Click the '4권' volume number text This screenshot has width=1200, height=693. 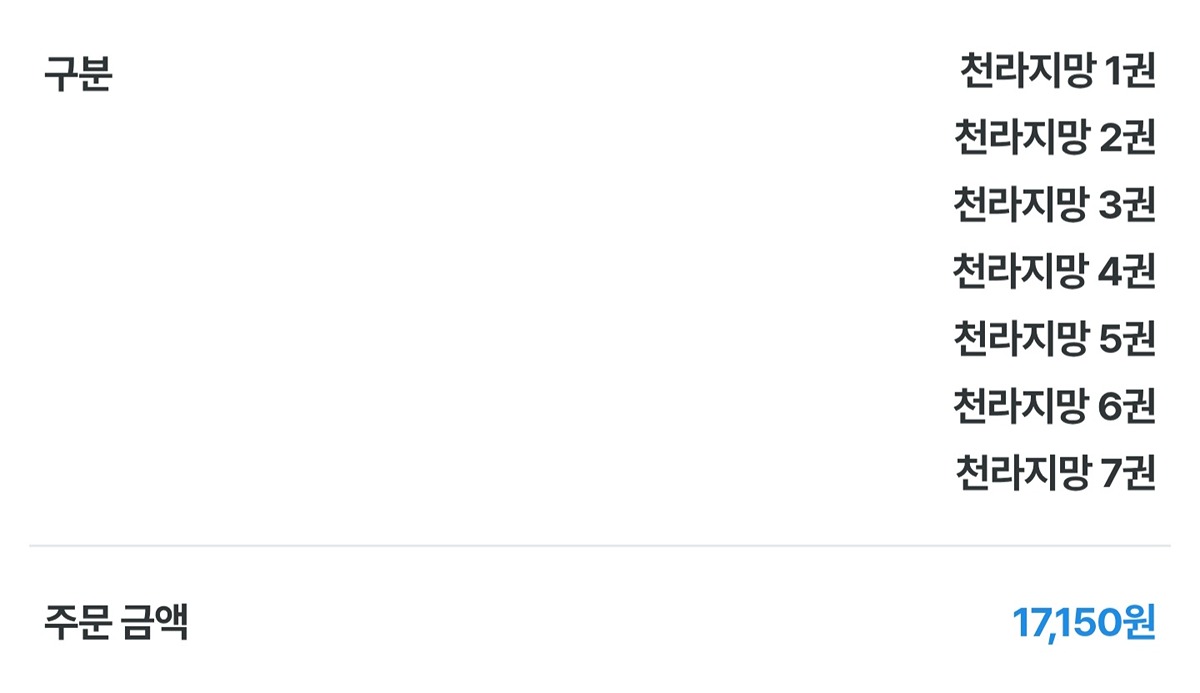(1127, 271)
